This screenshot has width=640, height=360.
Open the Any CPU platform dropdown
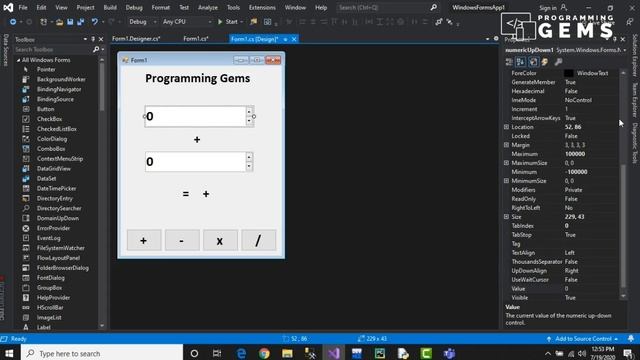pyautogui.click(x=187, y=22)
